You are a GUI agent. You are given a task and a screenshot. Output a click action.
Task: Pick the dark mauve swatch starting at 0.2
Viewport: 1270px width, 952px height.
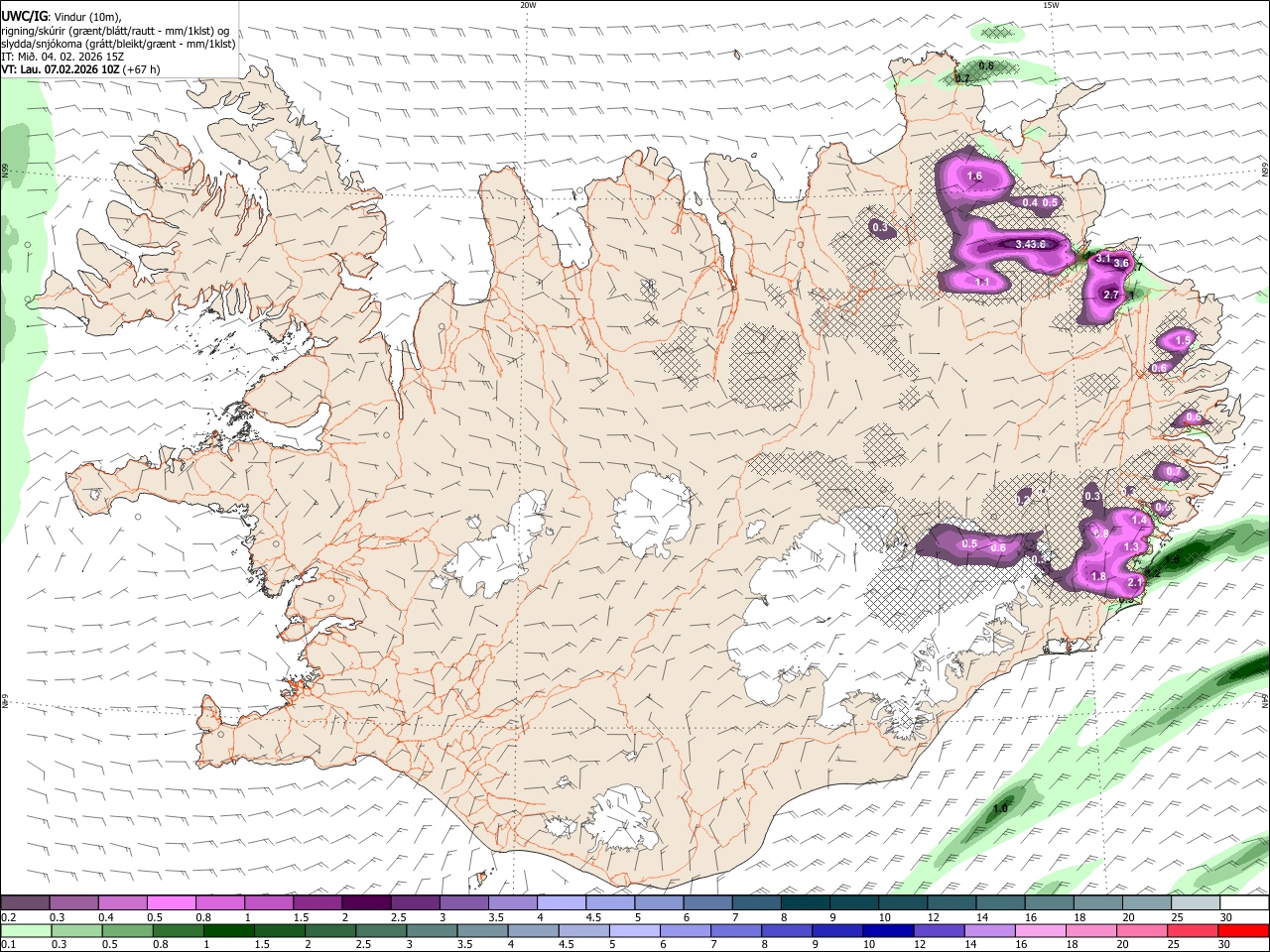point(25,903)
